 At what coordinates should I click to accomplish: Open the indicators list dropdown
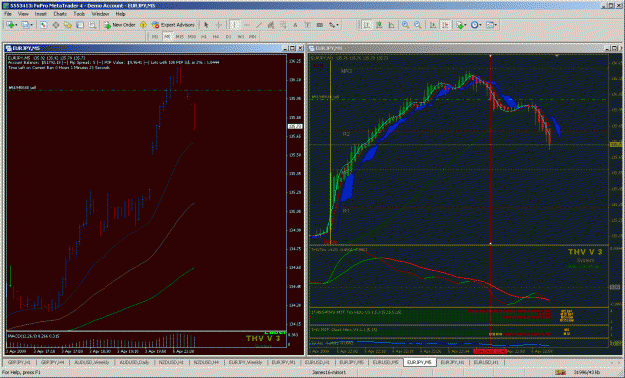click(462, 25)
